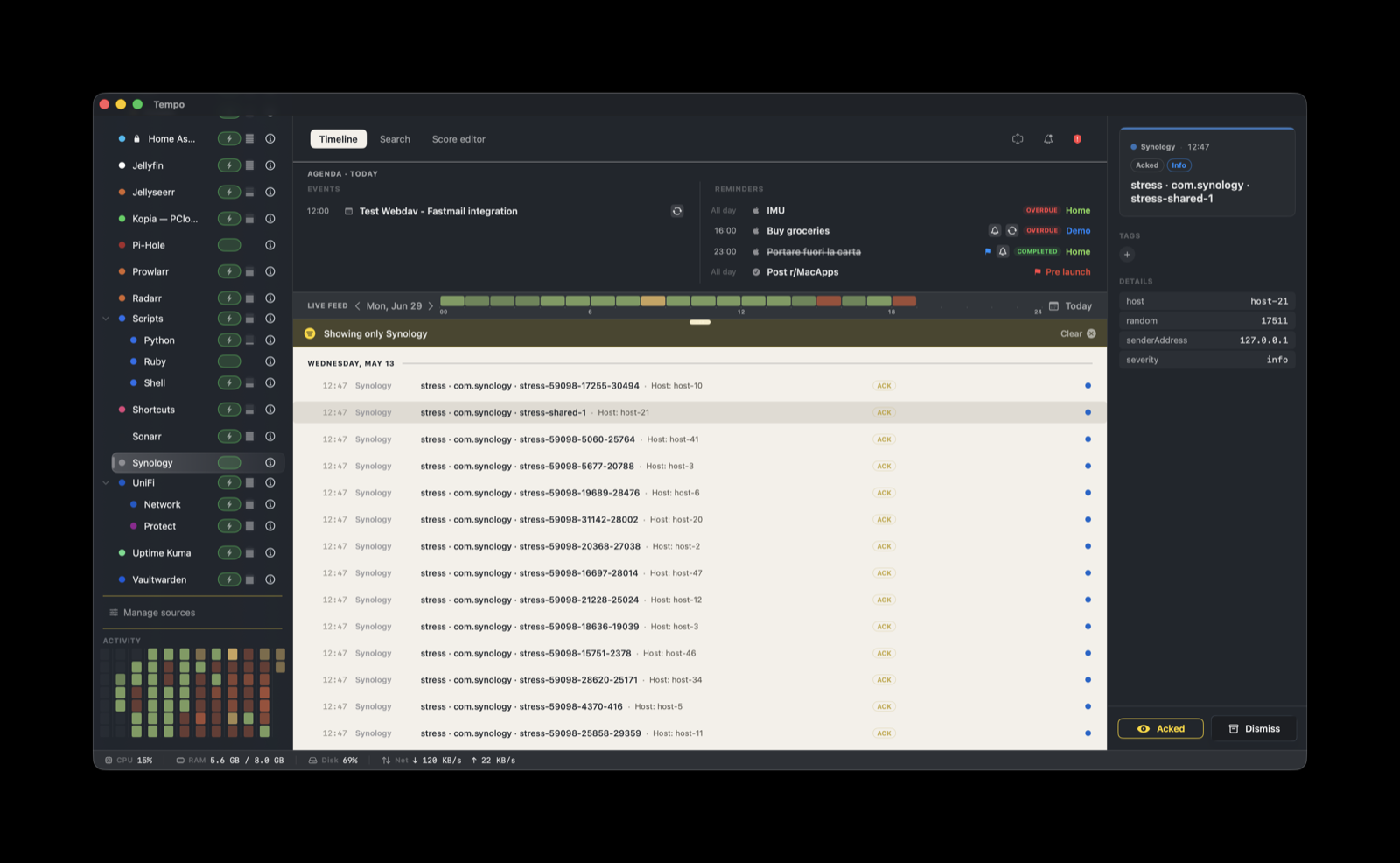
Task: Click the red shield alert icon
Action: click(x=1077, y=139)
